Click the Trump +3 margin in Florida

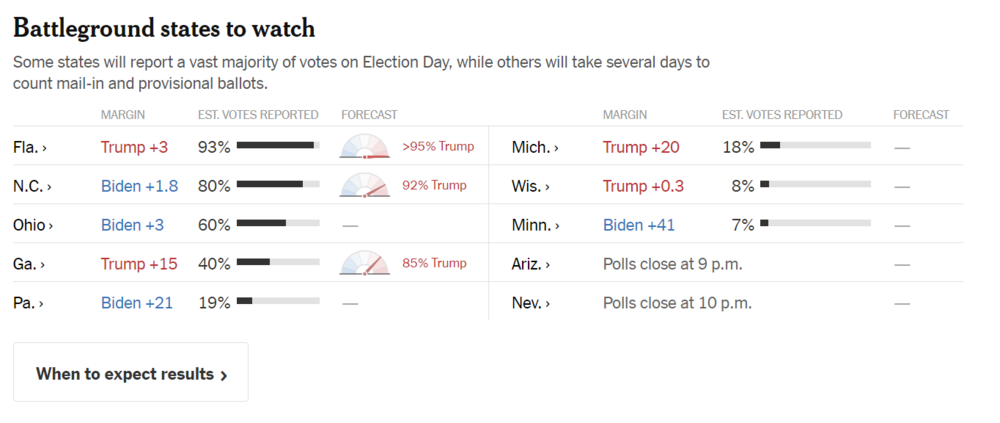[x=134, y=147]
